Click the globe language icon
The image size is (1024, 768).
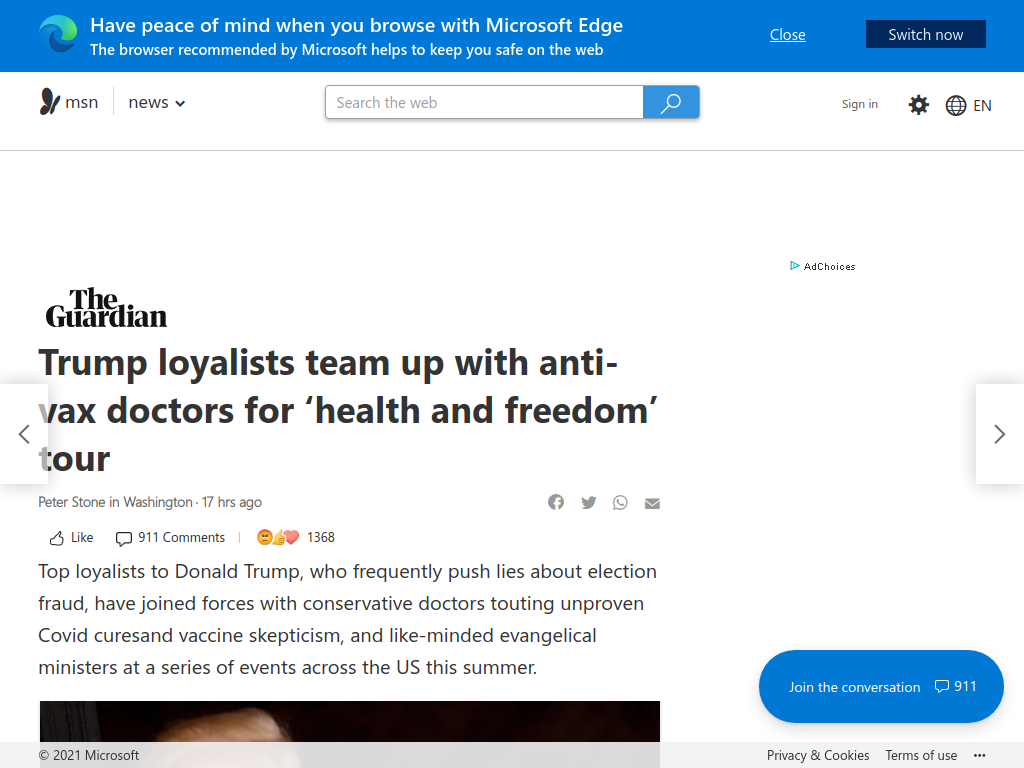955,105
